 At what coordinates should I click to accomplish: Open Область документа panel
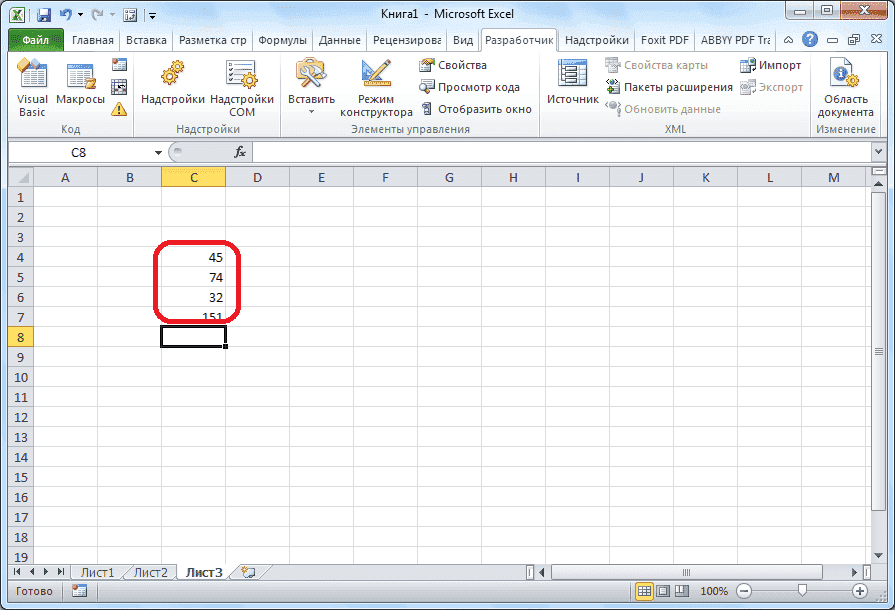pos(845,88)
